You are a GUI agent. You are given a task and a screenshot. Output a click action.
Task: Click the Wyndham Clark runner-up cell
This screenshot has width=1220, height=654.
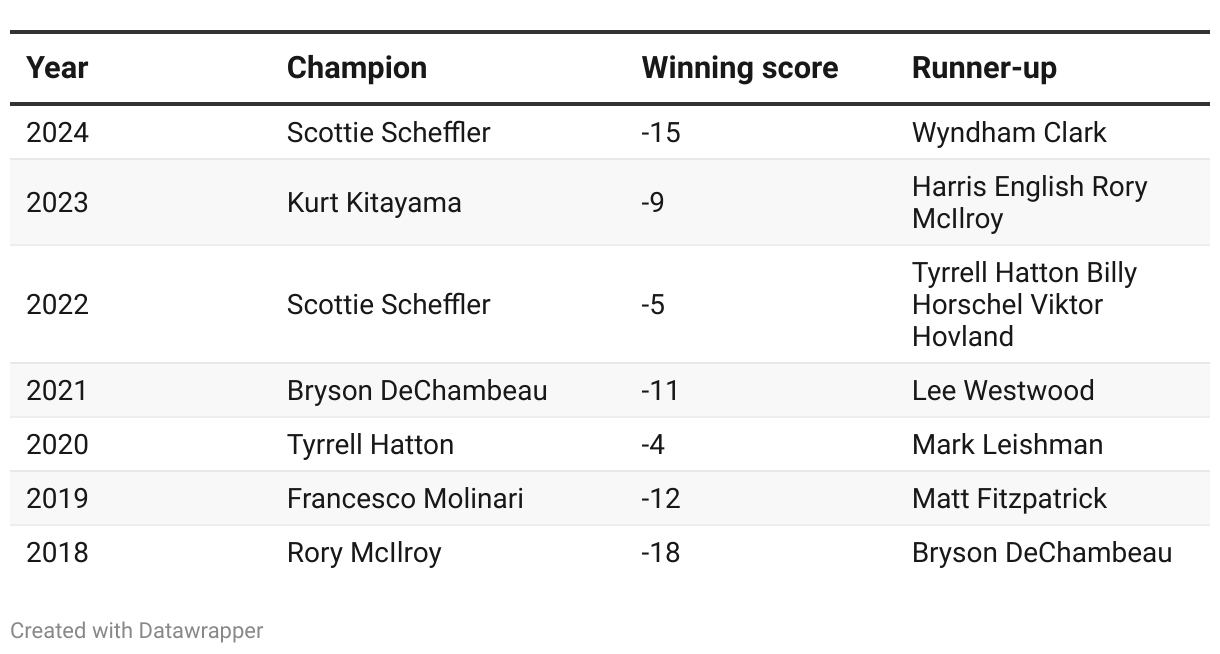pos(1009,132)
